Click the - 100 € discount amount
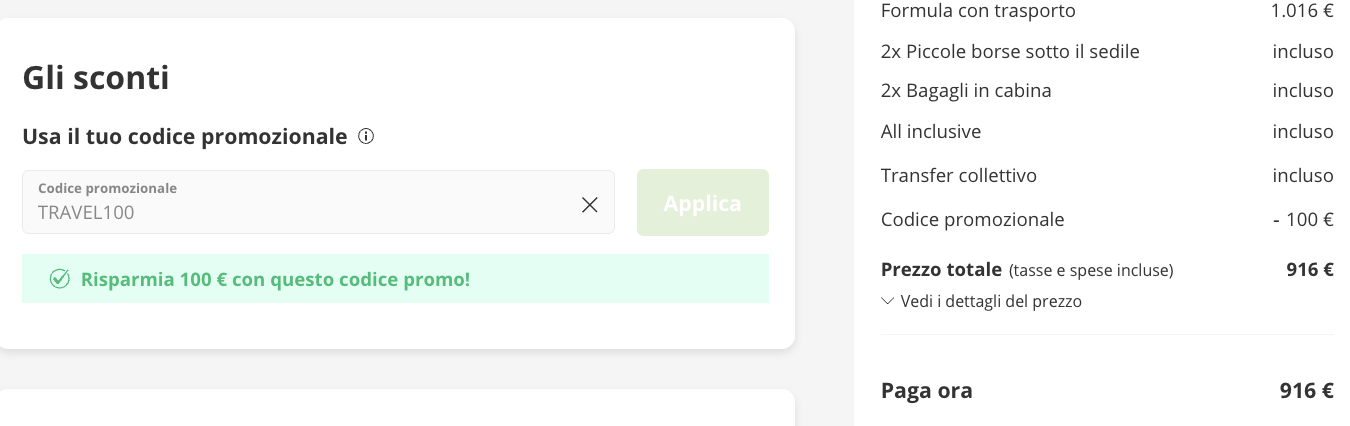 [x=1303, y=220]
